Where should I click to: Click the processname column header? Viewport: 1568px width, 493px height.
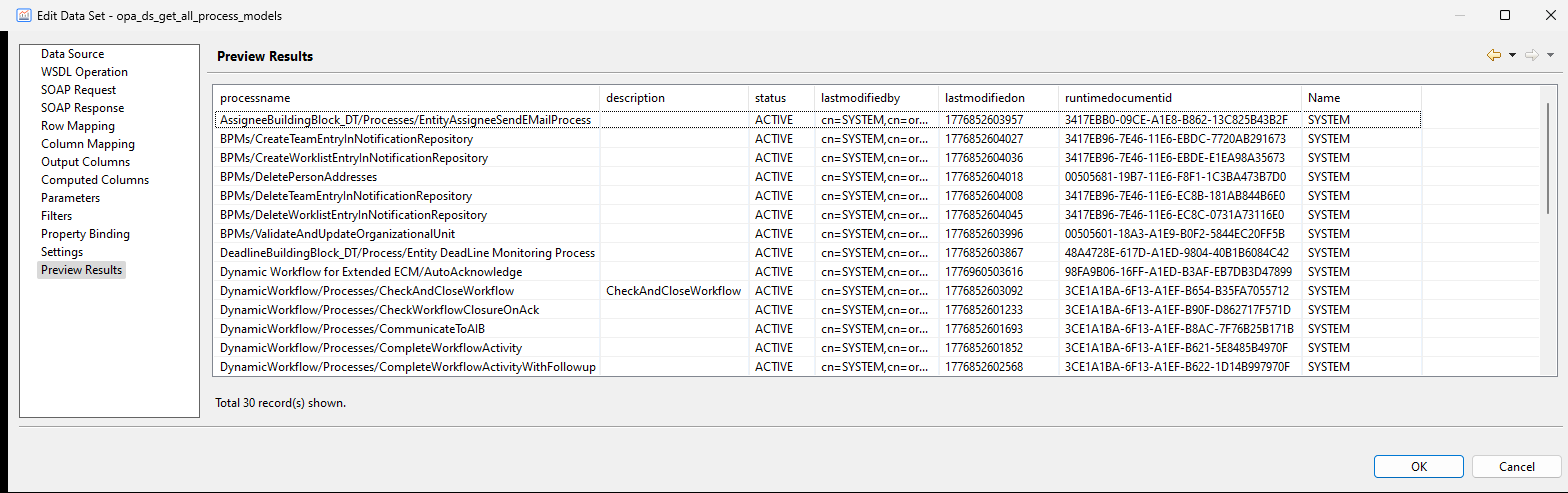coord(406,98)
